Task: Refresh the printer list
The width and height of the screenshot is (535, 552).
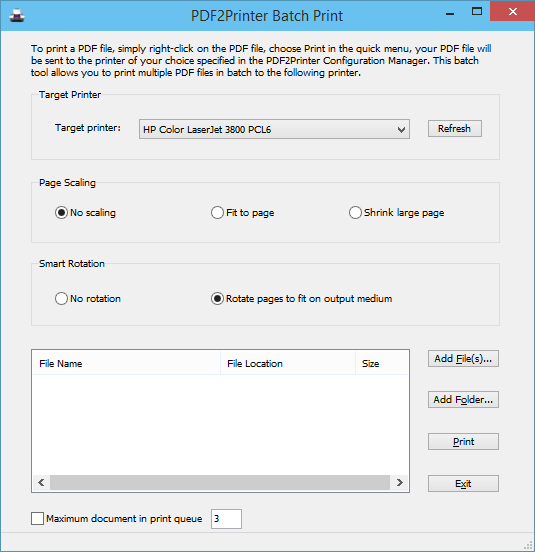Action: pyautogui.click(x=454, y=128)
